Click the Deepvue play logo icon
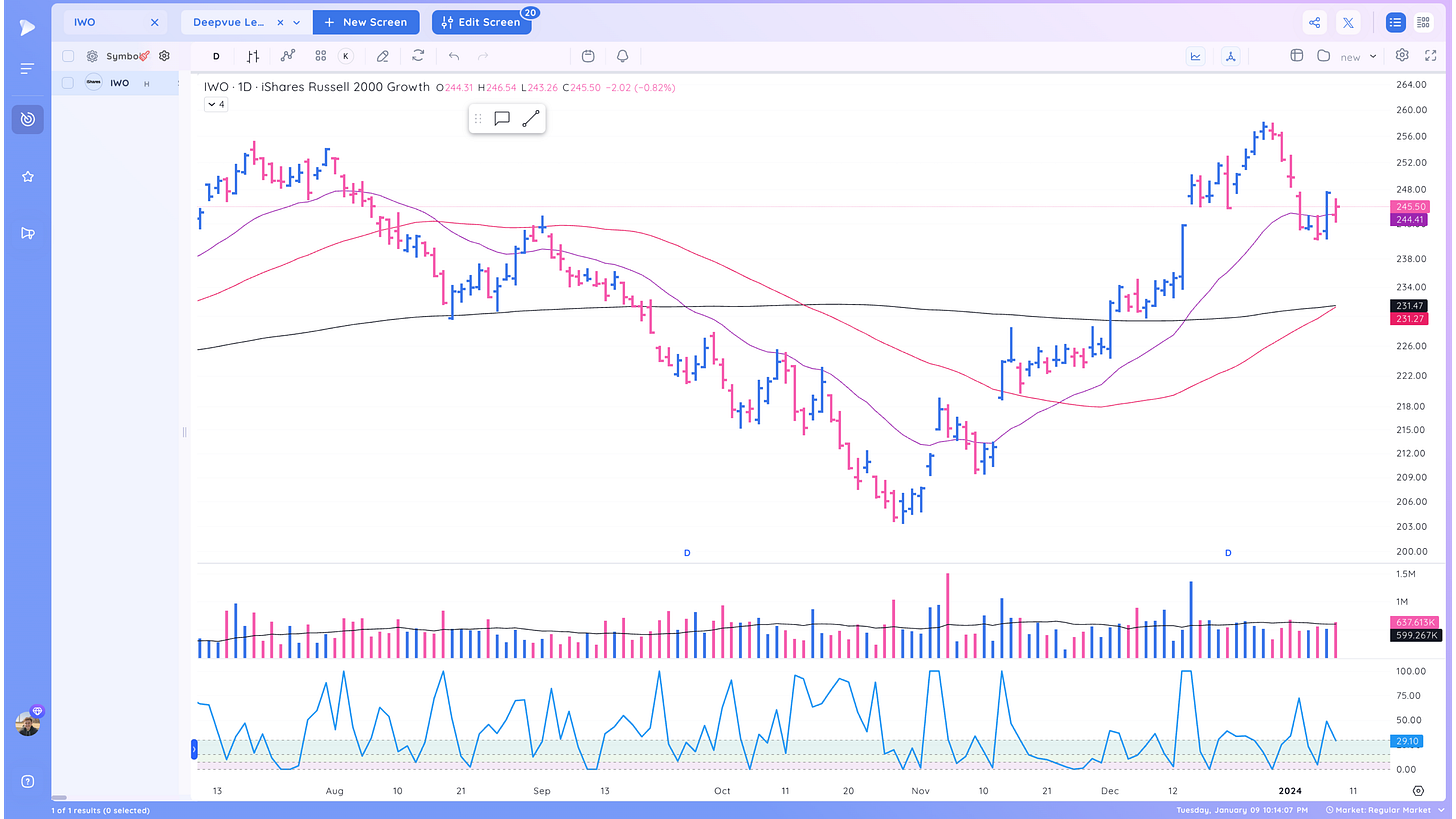 click(x=27, y=27)
